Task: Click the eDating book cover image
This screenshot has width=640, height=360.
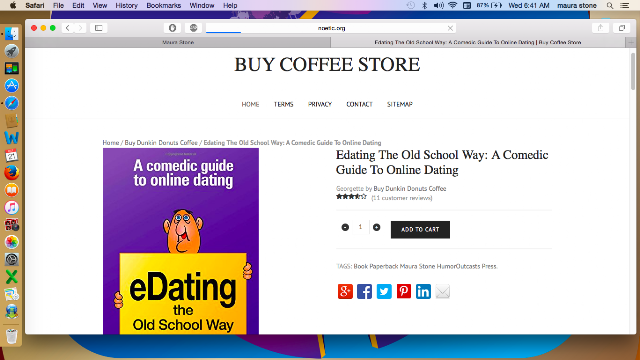Action: click(x=181, y=241)
